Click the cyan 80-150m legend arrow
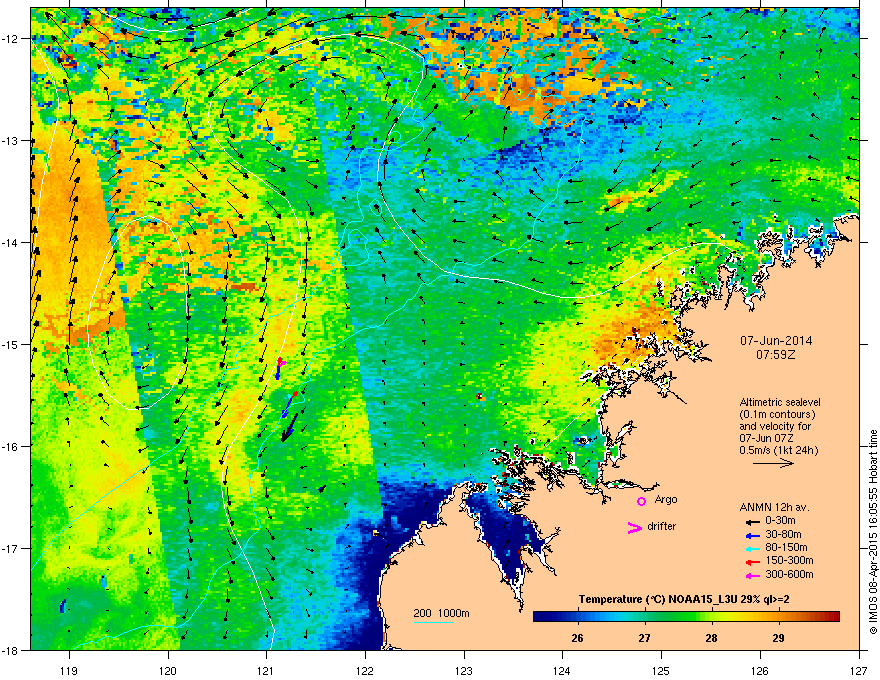 (x=752, y=548)
